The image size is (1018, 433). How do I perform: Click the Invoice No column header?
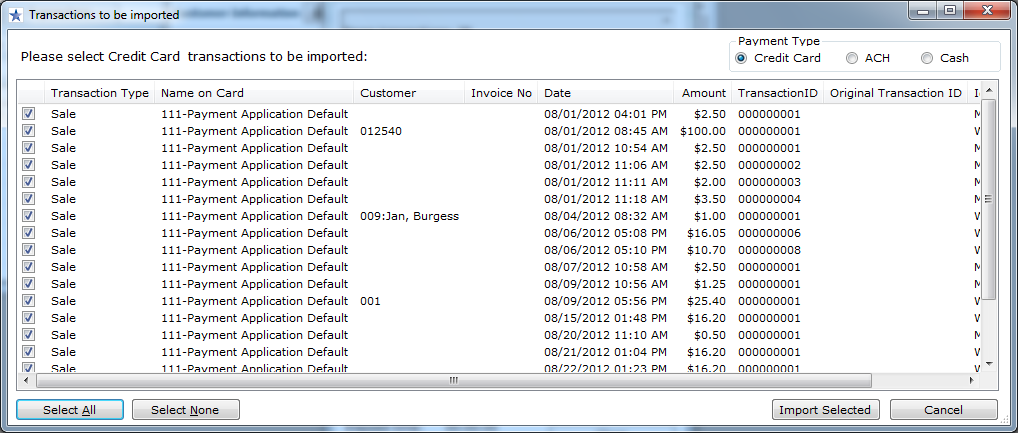tap(500, 93)
